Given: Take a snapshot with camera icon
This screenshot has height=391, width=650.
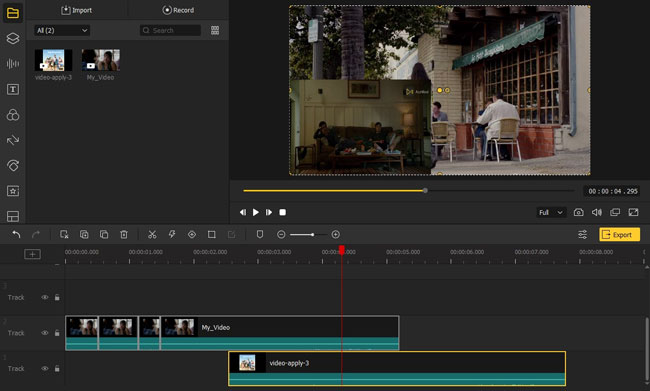Looking at the screenshot, I should tap(578, 212).
